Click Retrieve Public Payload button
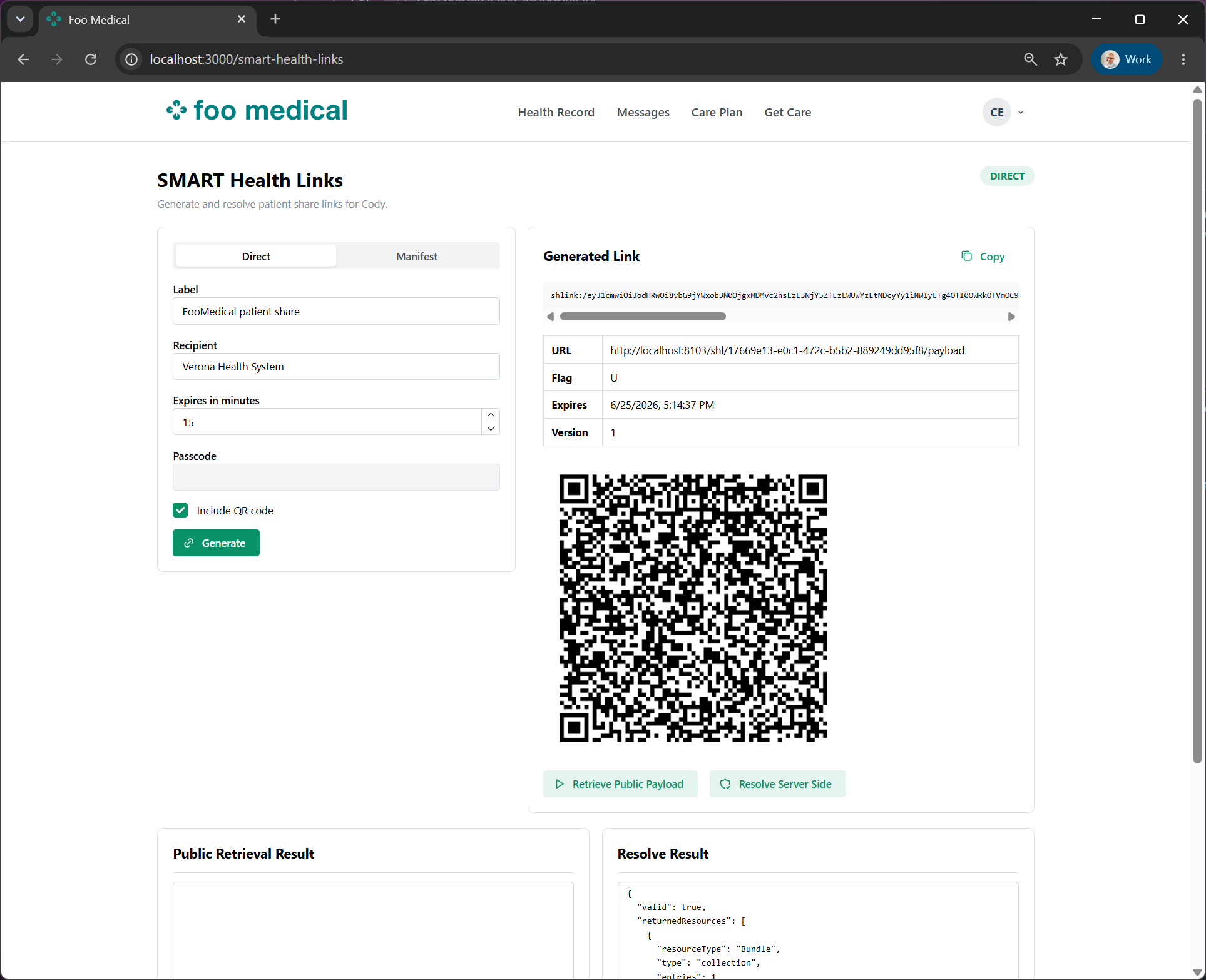Viewport: 1206px width, 980px height. click(x=620, y=784)
